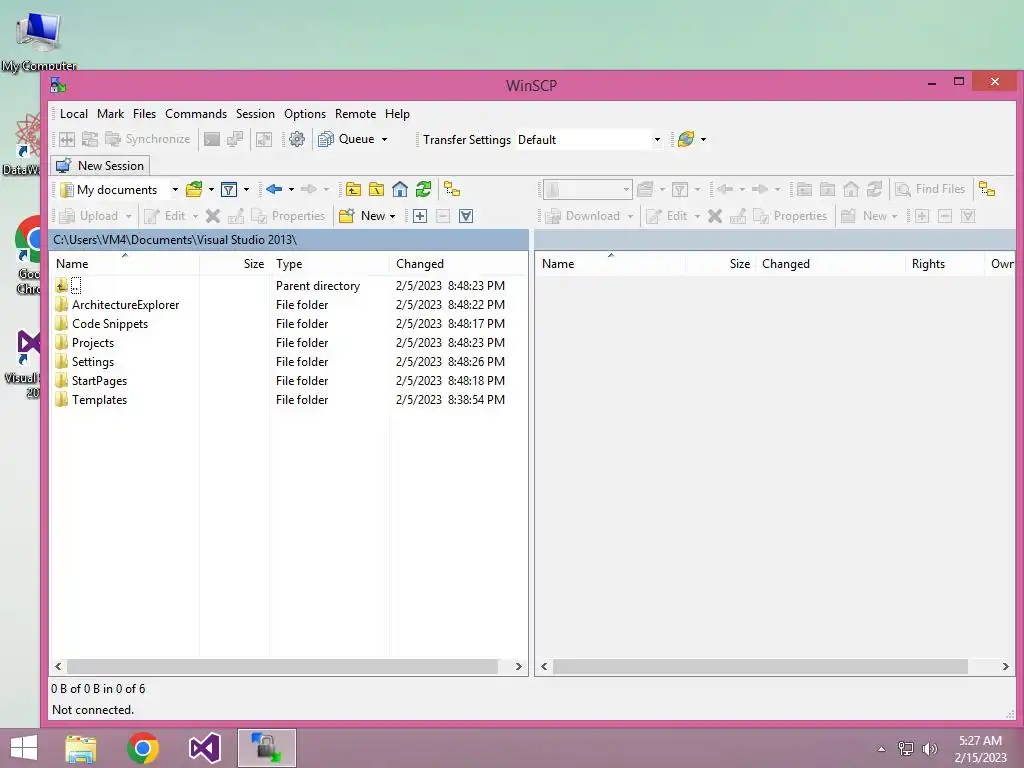Click the remote home directory icon

coord(851,189)
